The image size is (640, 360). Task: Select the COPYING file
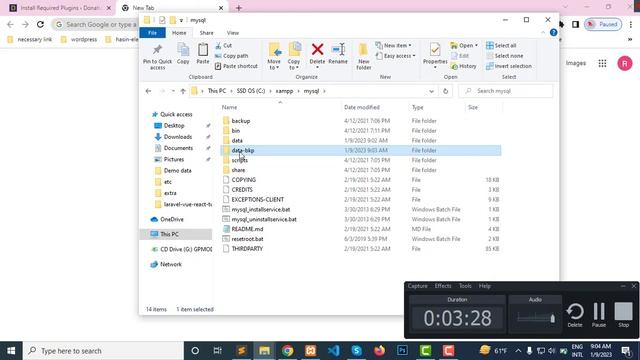pyautogui.click(x=244, y=180)
